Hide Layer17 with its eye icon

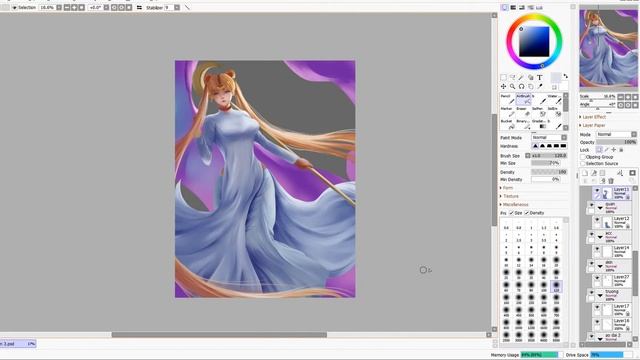[x=597, y=307]
